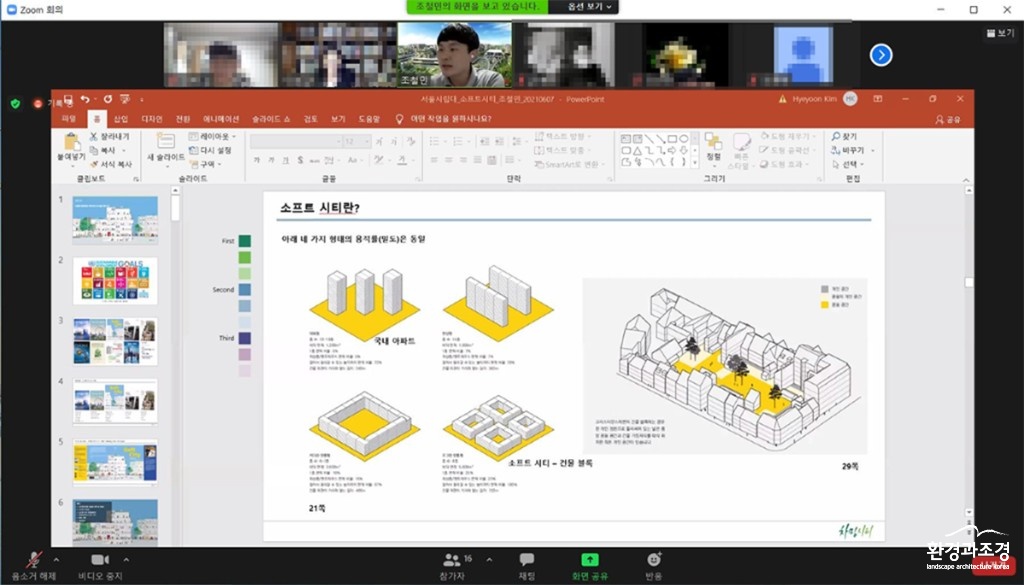This screenshot has width=1024, height=585.
Task: Switch to Animations (애니메이션) tab
Action: point(221,119)
